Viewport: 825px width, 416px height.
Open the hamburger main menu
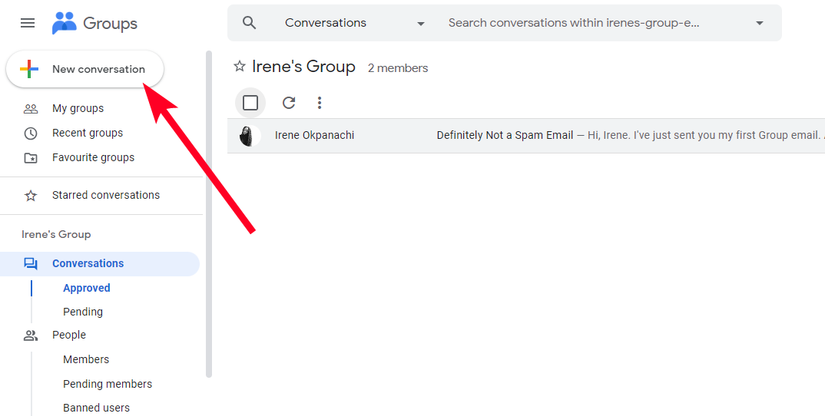pos(27,23)
